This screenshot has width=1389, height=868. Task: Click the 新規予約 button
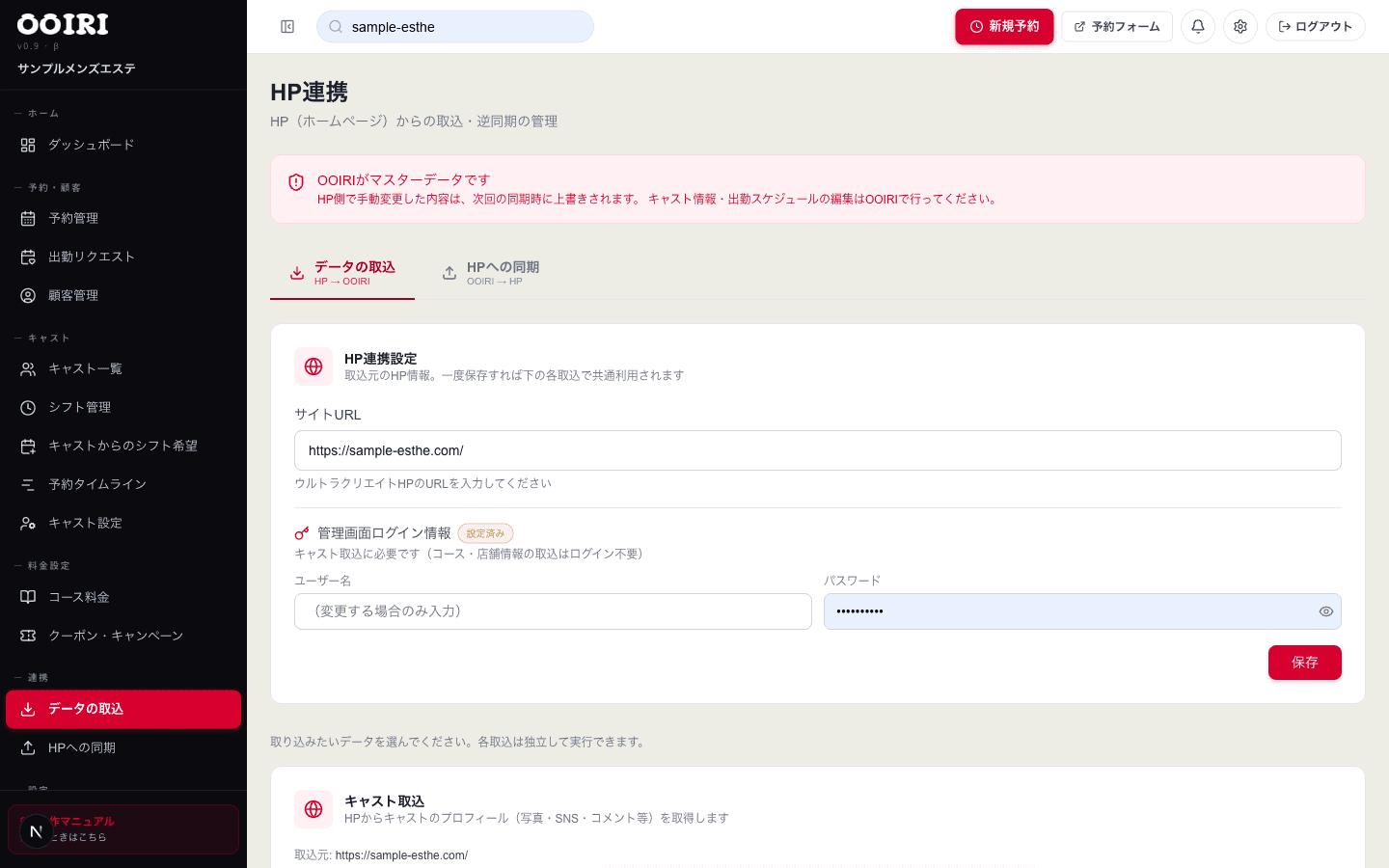coord(1004,27)
